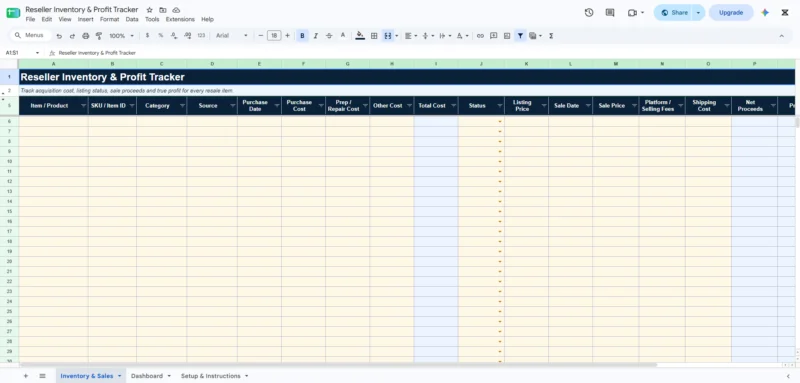The width and height of the screenshot is (800, 383).
Task: Open the File menu
Action: 31,19
